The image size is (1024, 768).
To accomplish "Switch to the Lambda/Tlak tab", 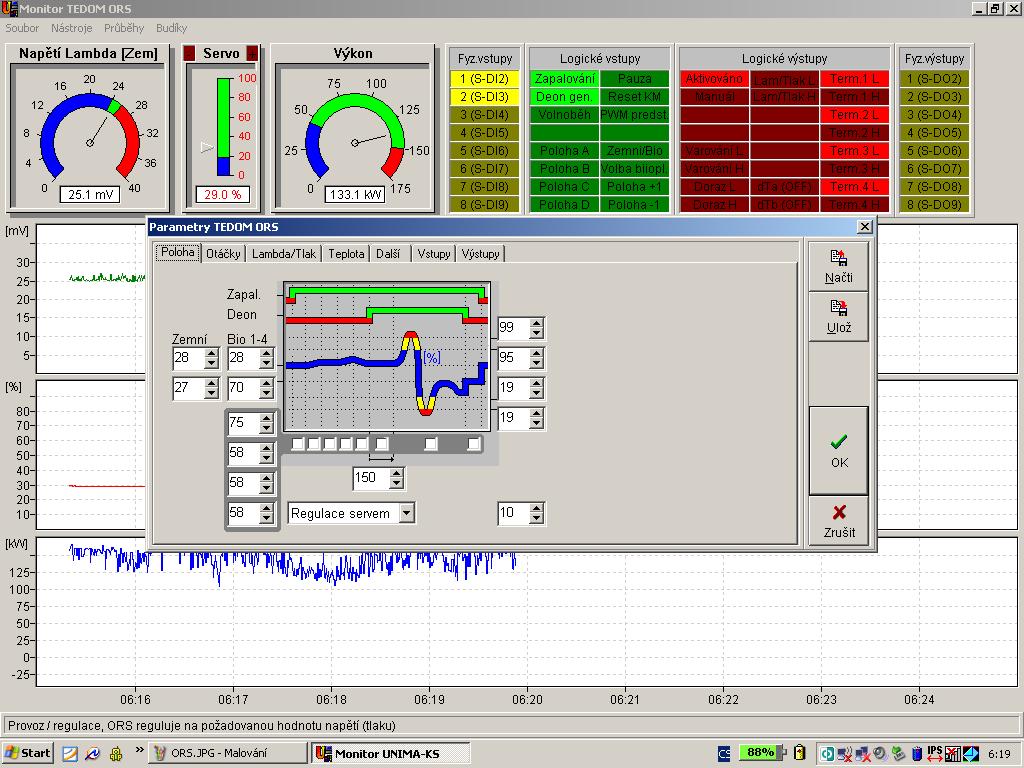I will coord(284,254).
